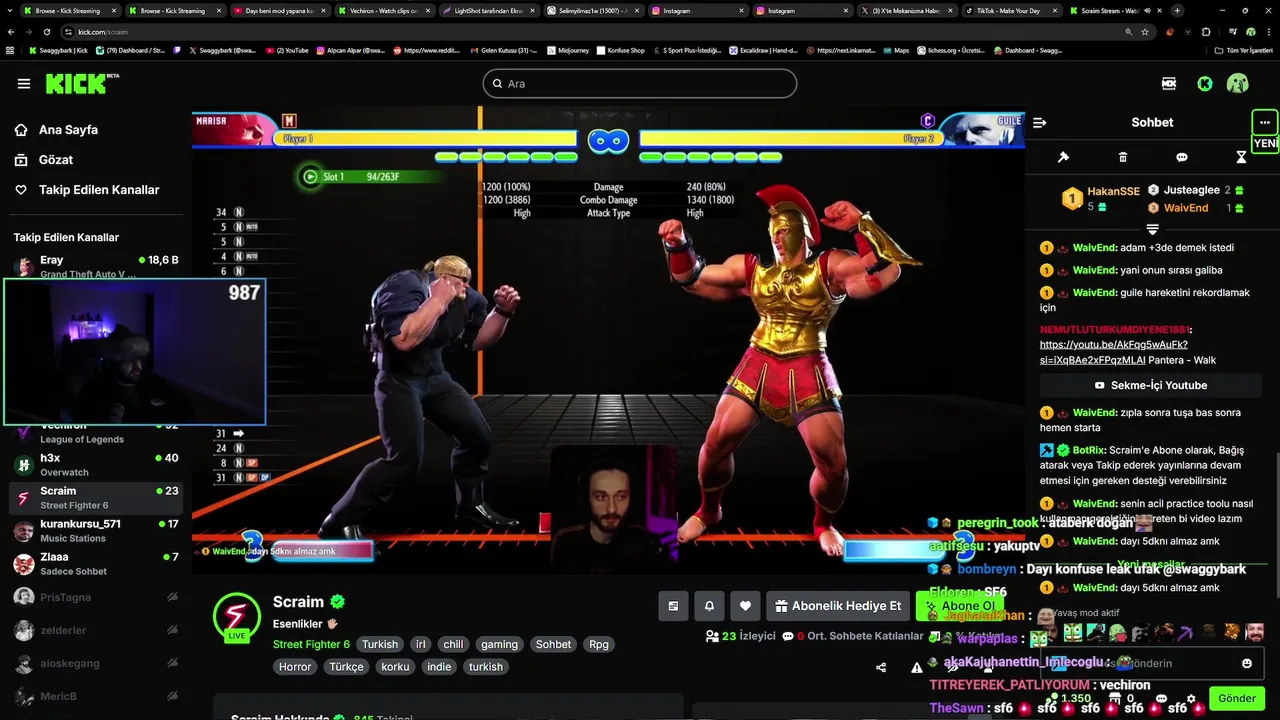Open the user avatar menu
1280x720 pixels.
click(x=1238, y=84)
